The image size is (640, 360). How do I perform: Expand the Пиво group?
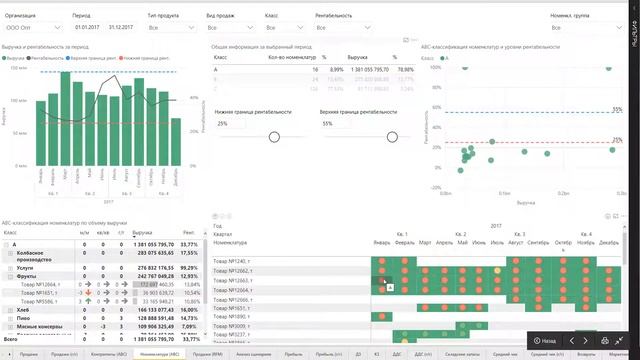(11, 318)
